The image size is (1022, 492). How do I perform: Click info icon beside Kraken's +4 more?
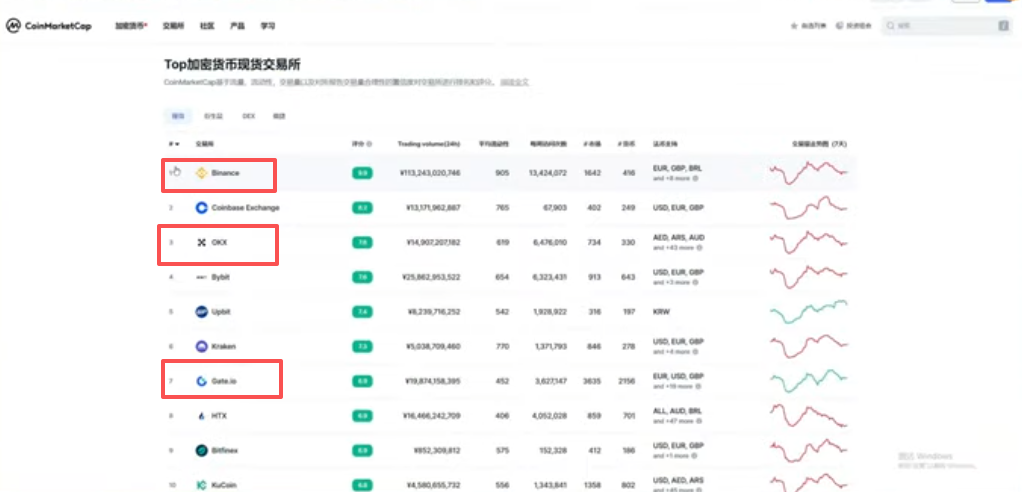click(x=695, y=351)
